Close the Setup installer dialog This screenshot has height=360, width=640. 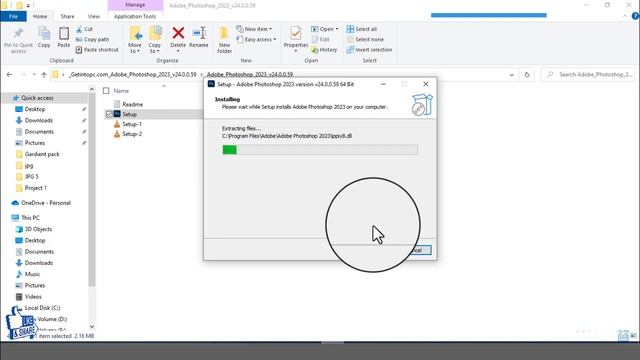pyautogui.click(x=426, y=84)
